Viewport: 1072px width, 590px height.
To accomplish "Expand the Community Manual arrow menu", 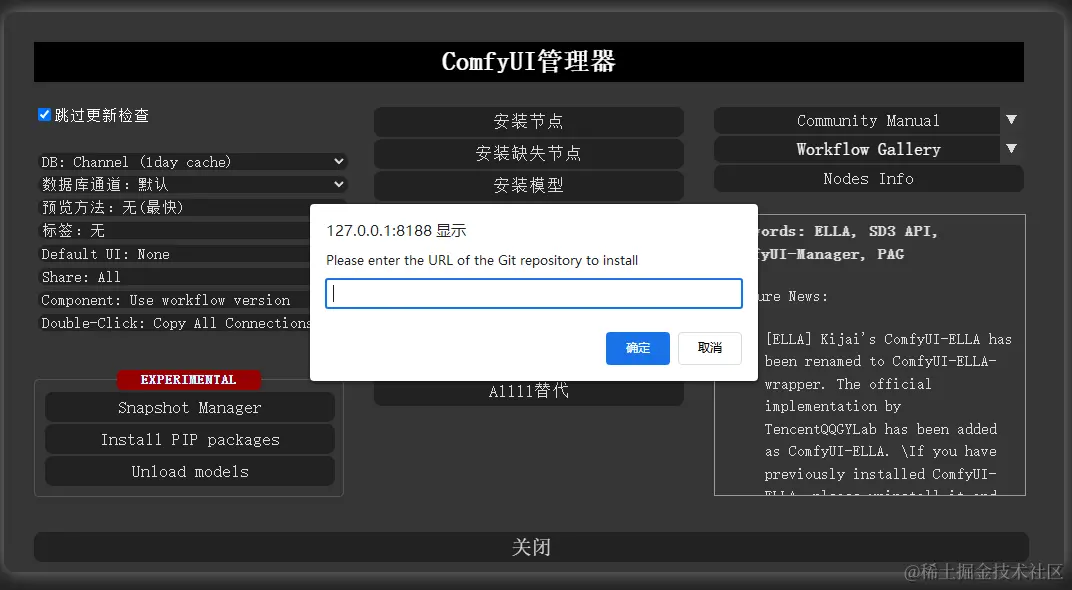I will (x=1012, y=120).
